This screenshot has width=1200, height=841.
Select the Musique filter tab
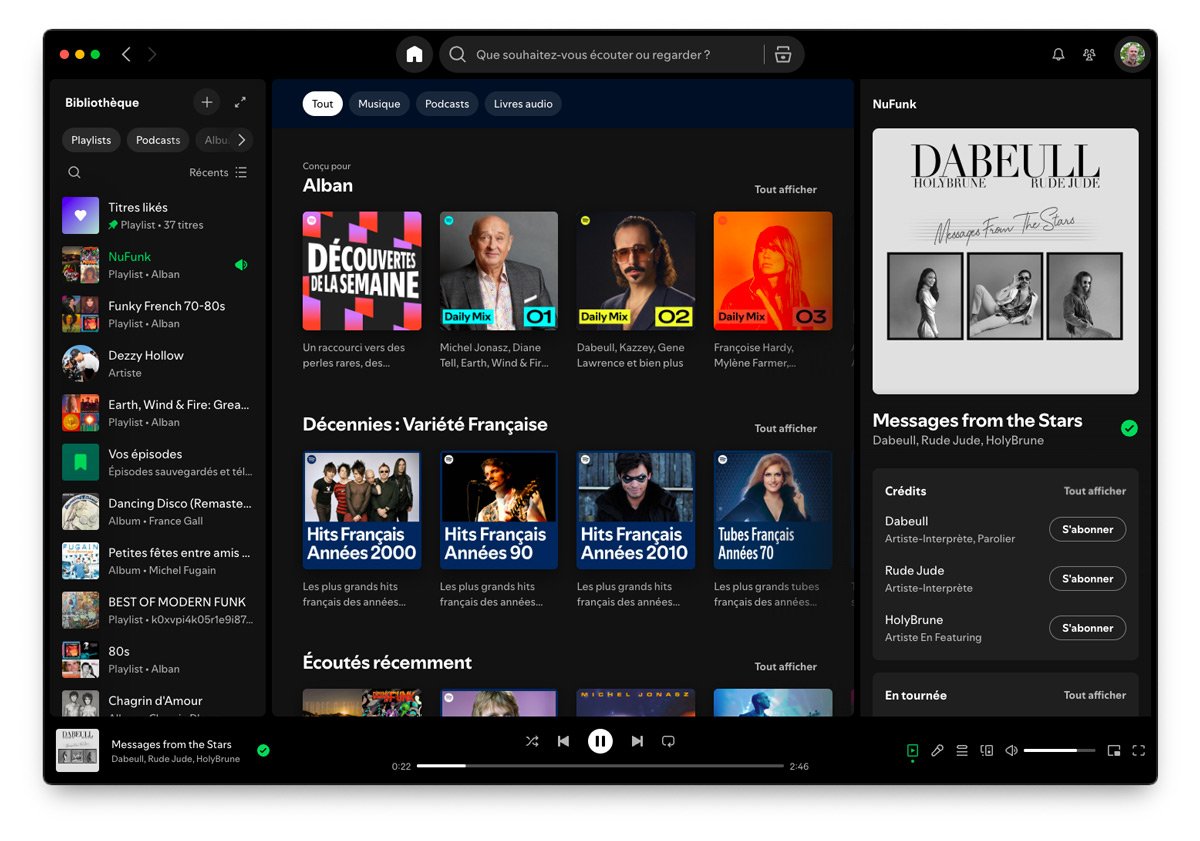pyautogui.click(x=379, y=104)
